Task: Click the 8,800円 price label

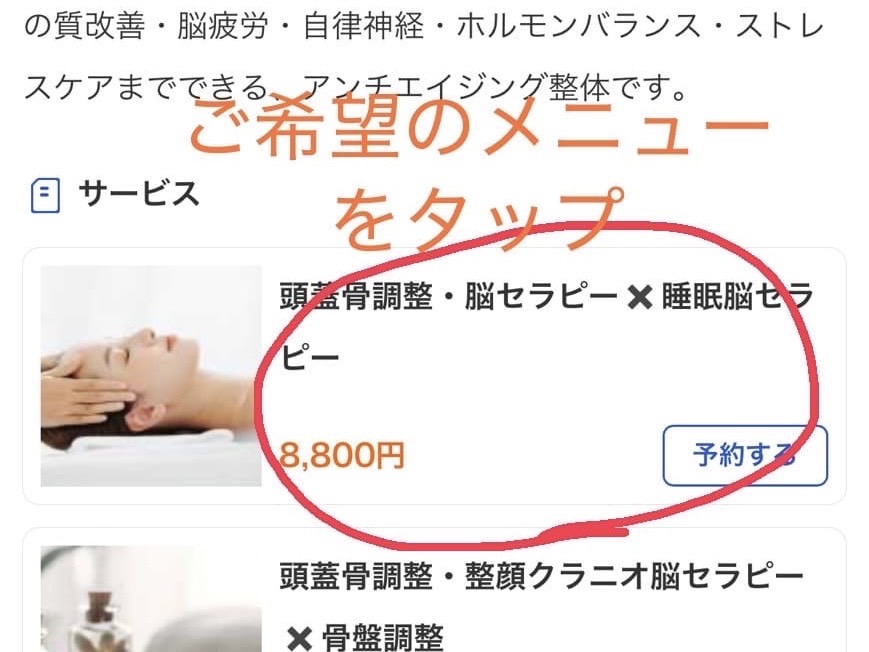Action: tap(342, 456)
